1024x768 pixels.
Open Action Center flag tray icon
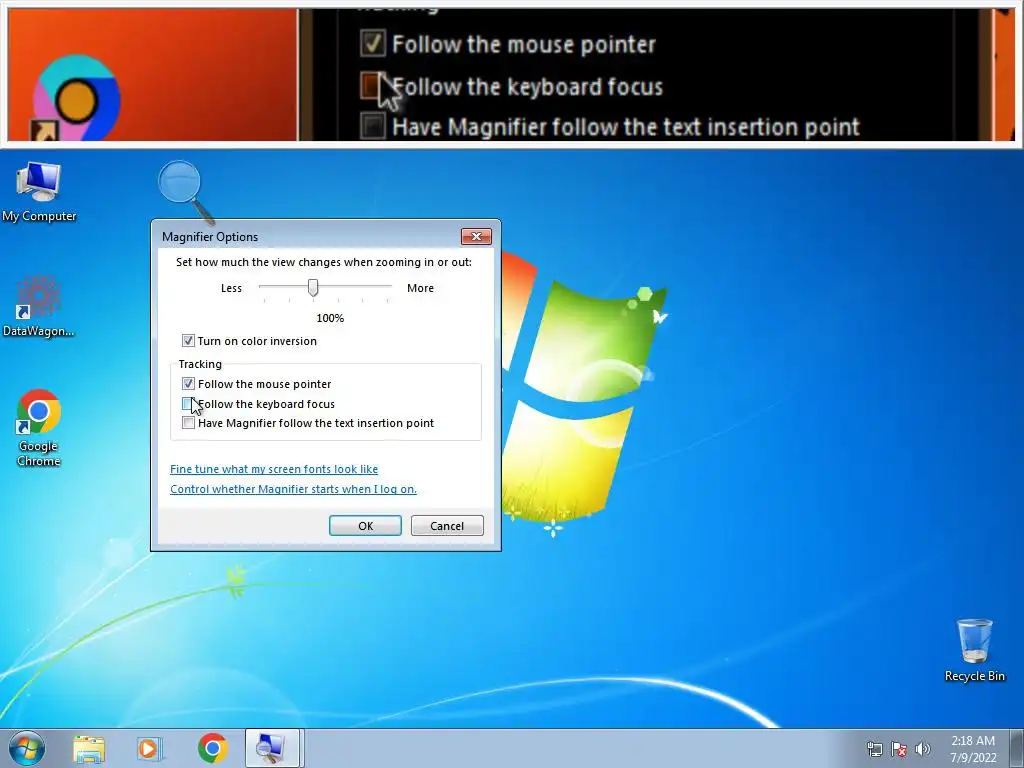(899, 749)
